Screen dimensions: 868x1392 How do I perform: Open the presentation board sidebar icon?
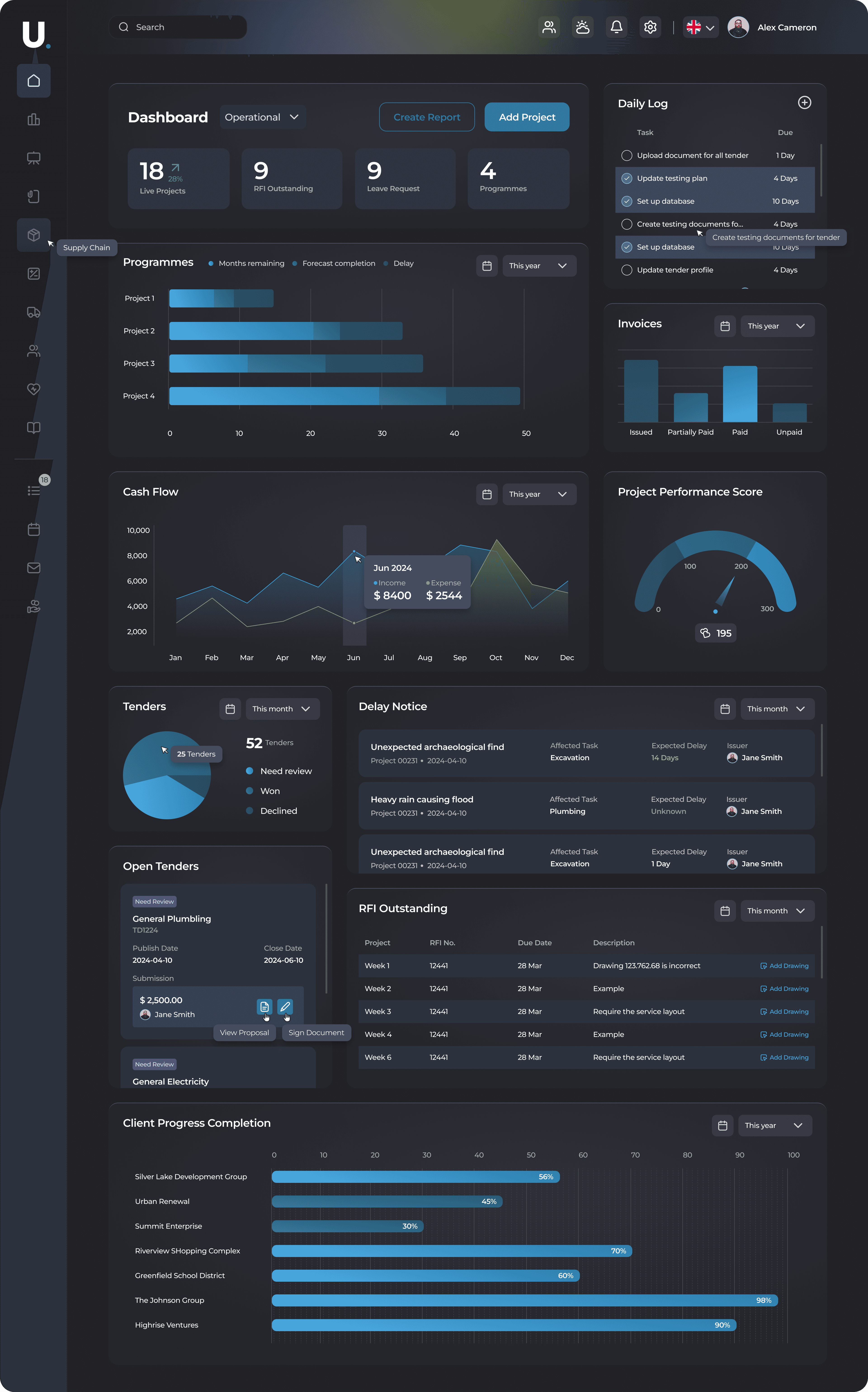click(34, 158)
